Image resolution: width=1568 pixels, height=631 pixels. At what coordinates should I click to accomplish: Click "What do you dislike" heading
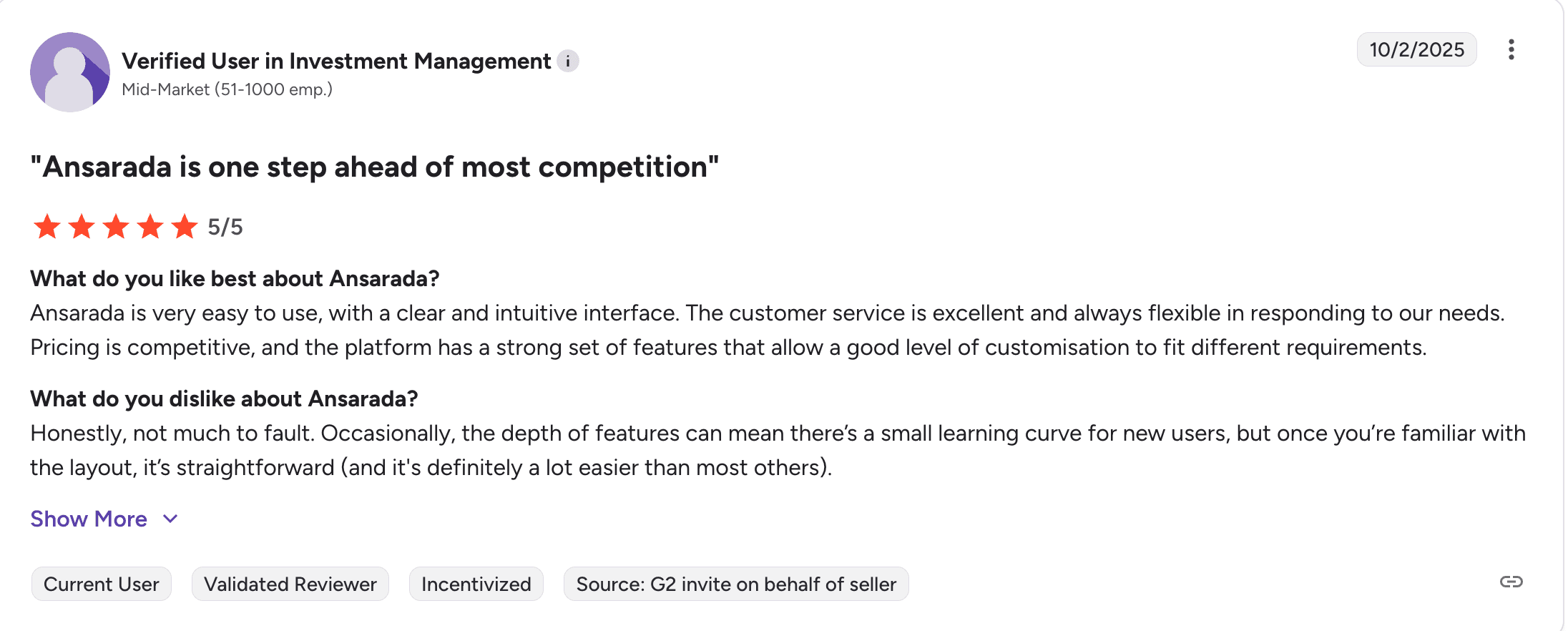[224, 398]
